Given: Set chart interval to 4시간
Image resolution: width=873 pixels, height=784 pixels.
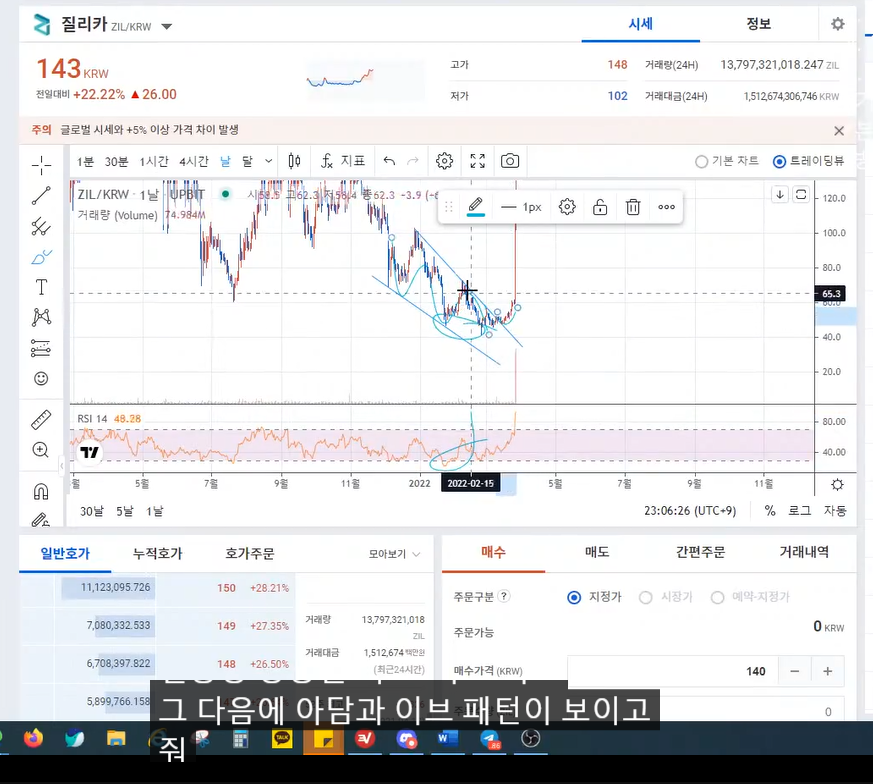Looking at the screenshot, I should [193, 161].
